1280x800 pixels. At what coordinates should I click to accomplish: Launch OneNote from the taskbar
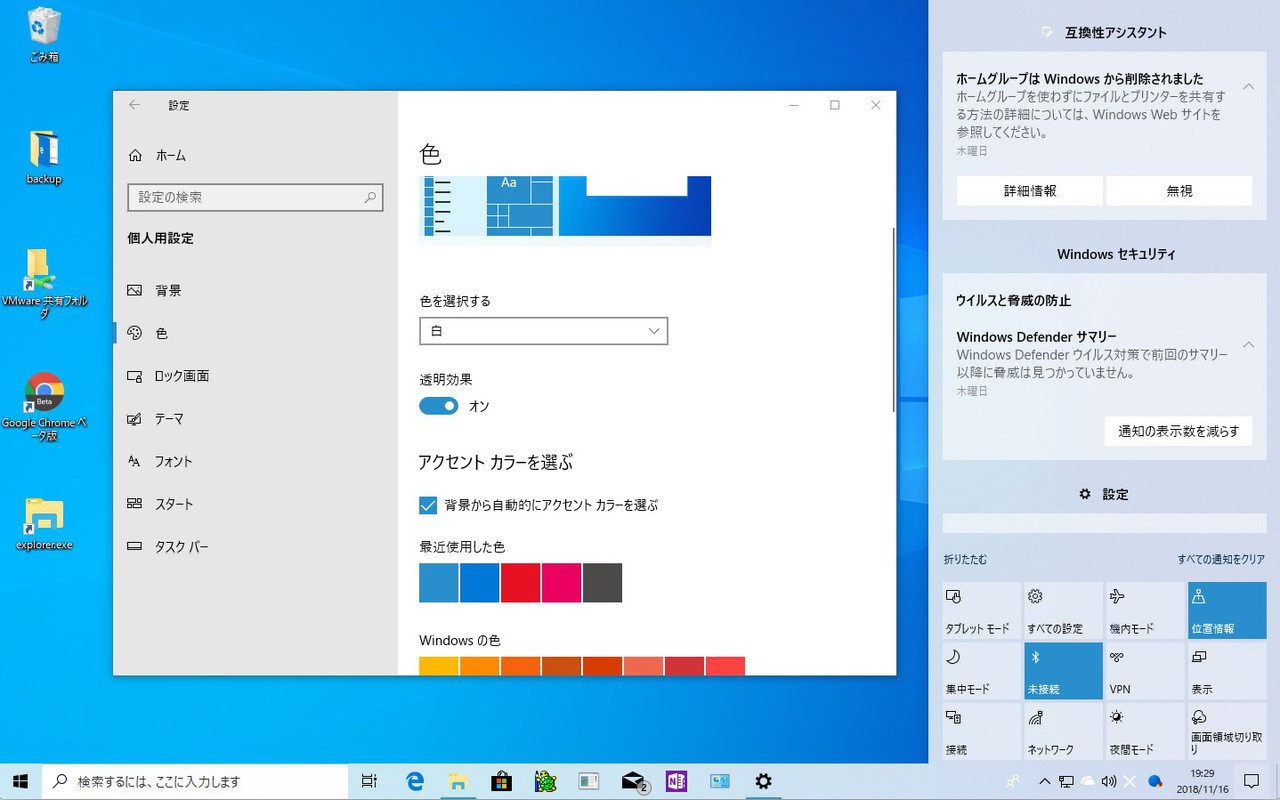point(676,781)
